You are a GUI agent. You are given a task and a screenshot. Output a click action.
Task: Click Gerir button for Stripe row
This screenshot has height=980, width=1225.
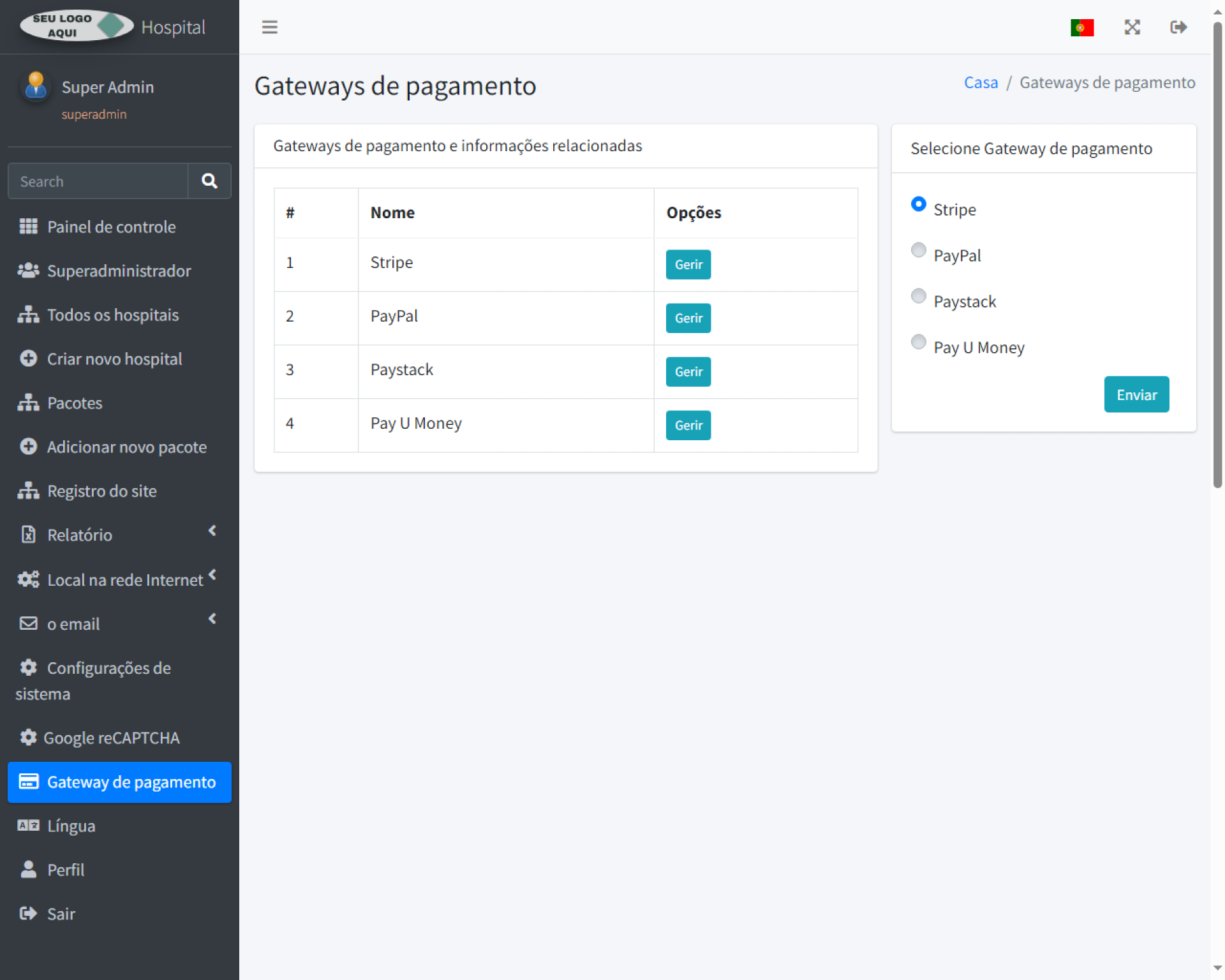[688, 264]
